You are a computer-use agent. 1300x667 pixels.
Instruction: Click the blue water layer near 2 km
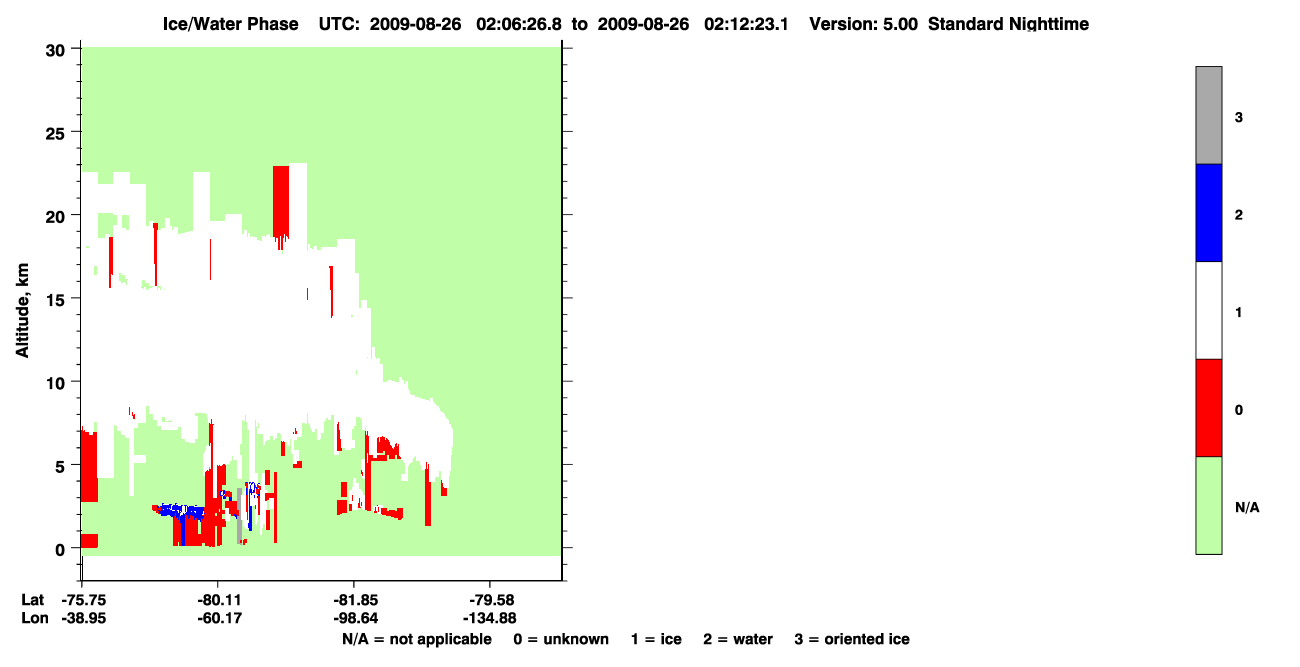[183, 513]
